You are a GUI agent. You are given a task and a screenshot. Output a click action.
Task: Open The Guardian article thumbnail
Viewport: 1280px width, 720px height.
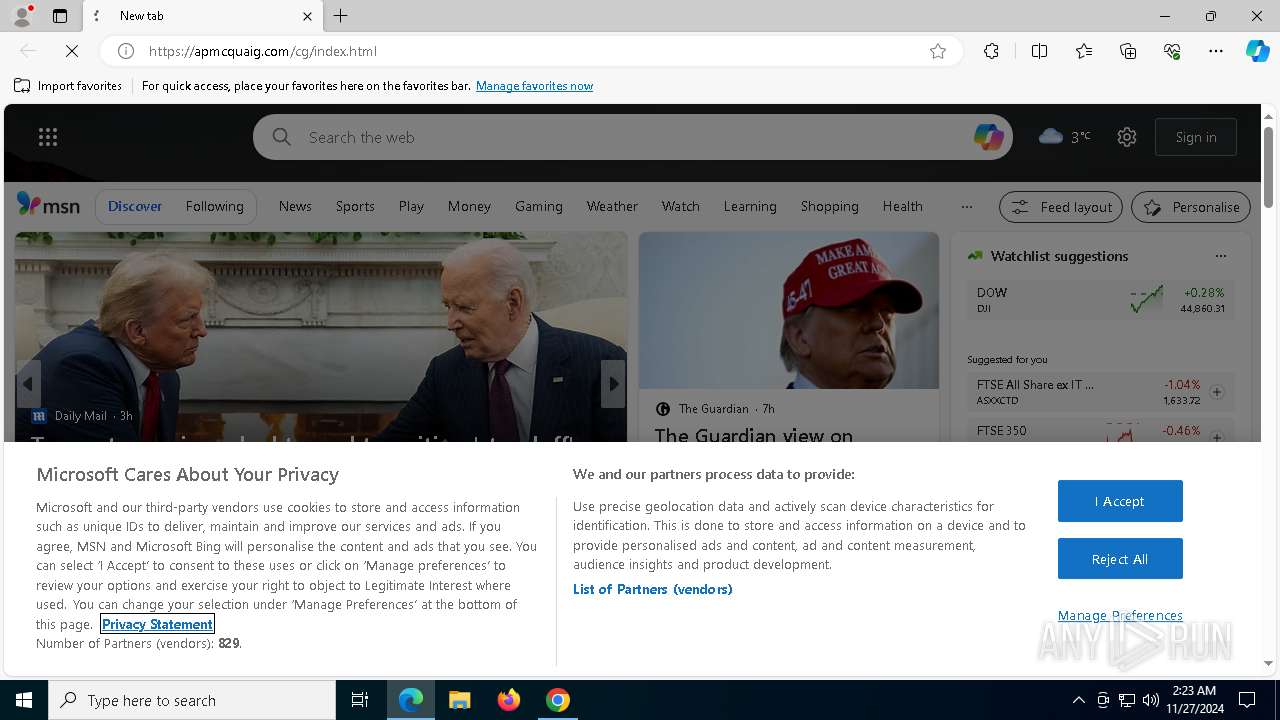click(x=789, y=310)
